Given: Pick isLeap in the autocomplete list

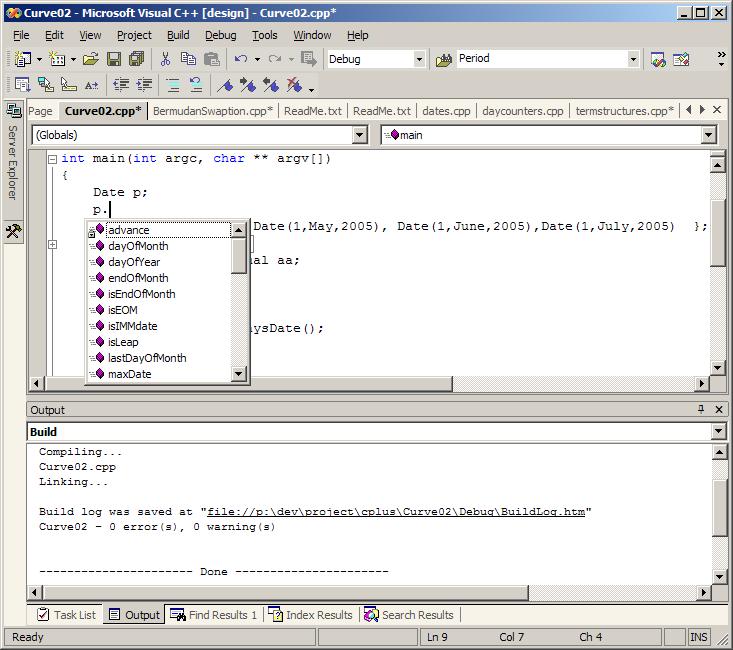Looking at the screenshot, I should [x=123, y=342].
